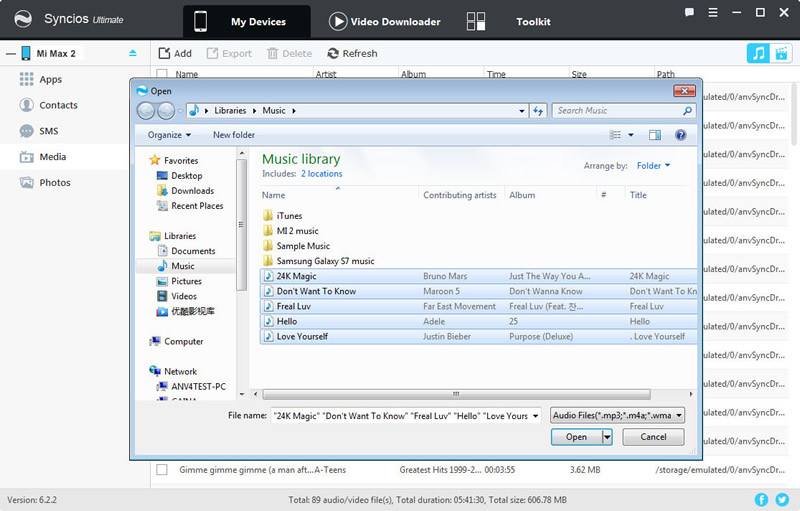The height and width of the screenshot is (511, 800).
Task: Close the Open dialog
Action: point(684,91)
